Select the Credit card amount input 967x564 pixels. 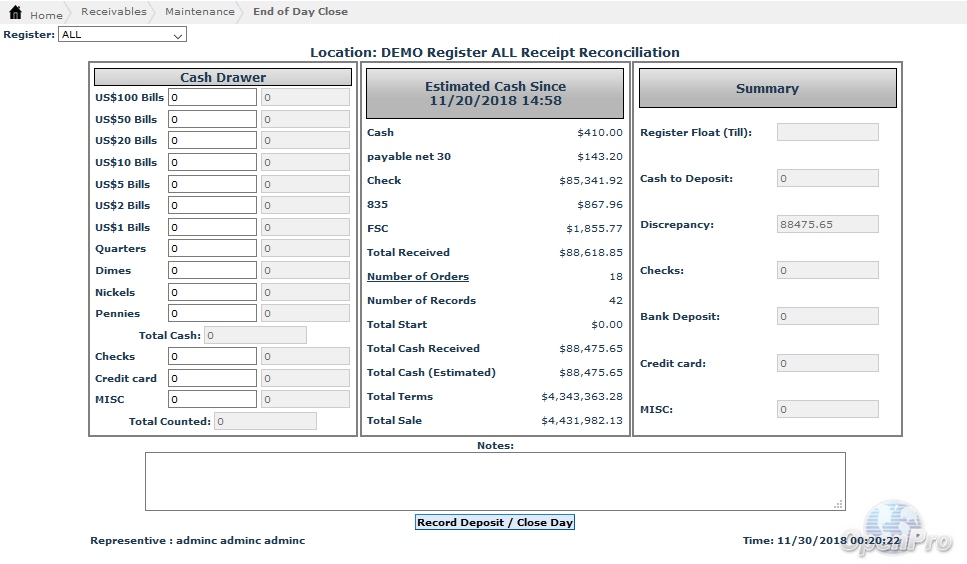coord(212,379)
